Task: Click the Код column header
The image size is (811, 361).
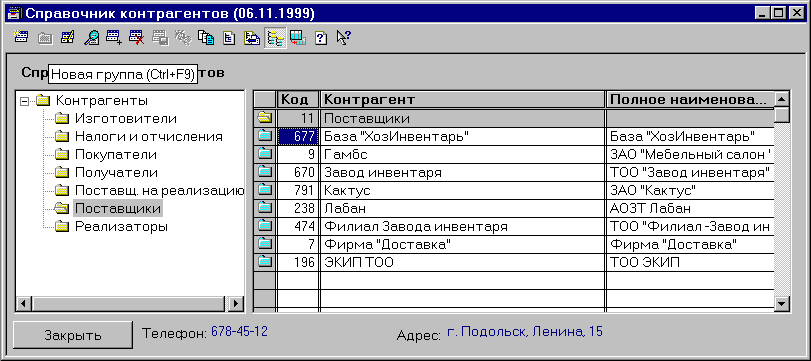Action: 298,100
